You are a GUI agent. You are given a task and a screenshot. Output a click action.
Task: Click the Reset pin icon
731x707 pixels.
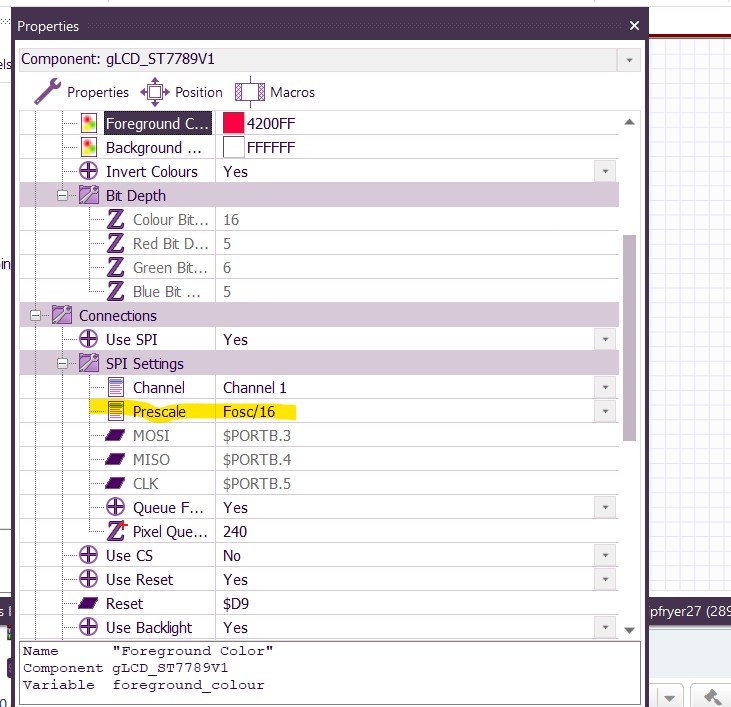pos(89,604)
